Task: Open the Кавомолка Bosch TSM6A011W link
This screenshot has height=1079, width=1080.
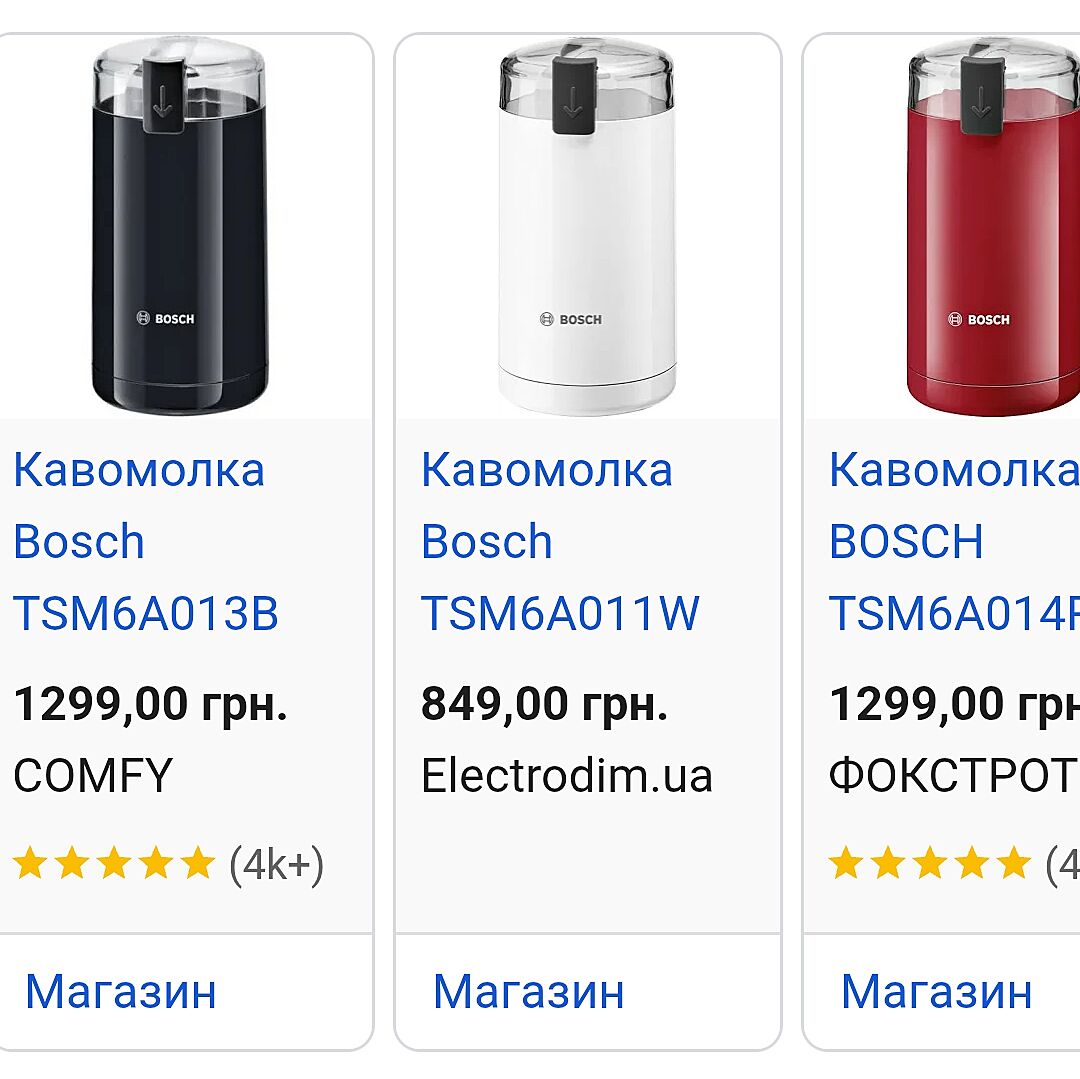Action: [559, 541]
